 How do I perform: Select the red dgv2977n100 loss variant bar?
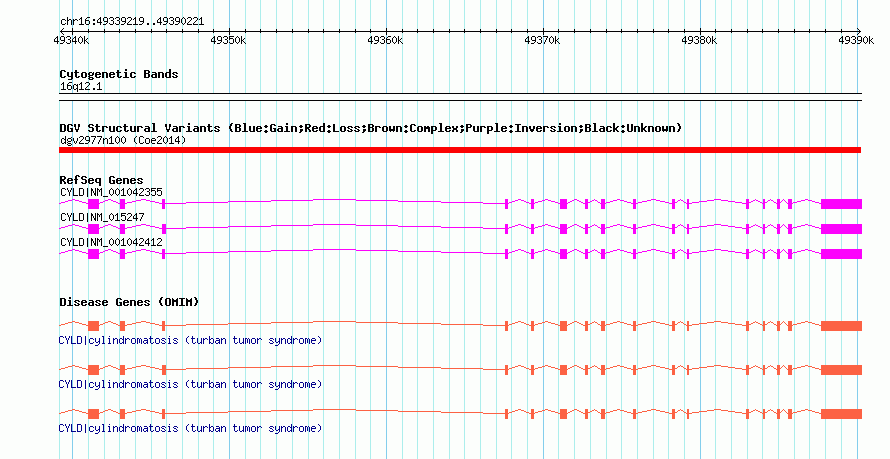(460, 150)
